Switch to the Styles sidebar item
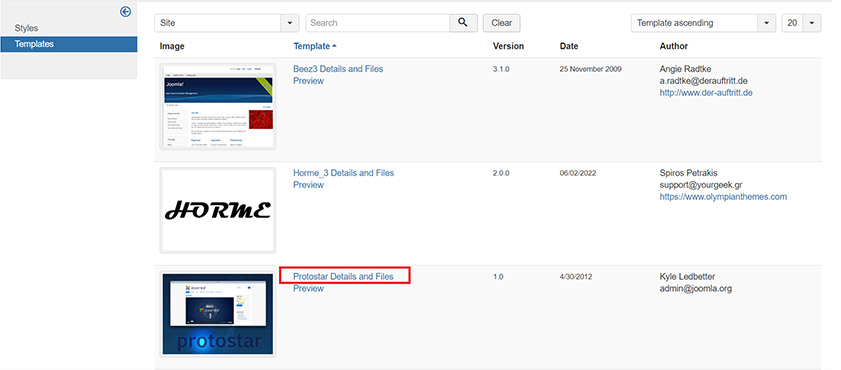The image size is (841, 370). (26, 28)
